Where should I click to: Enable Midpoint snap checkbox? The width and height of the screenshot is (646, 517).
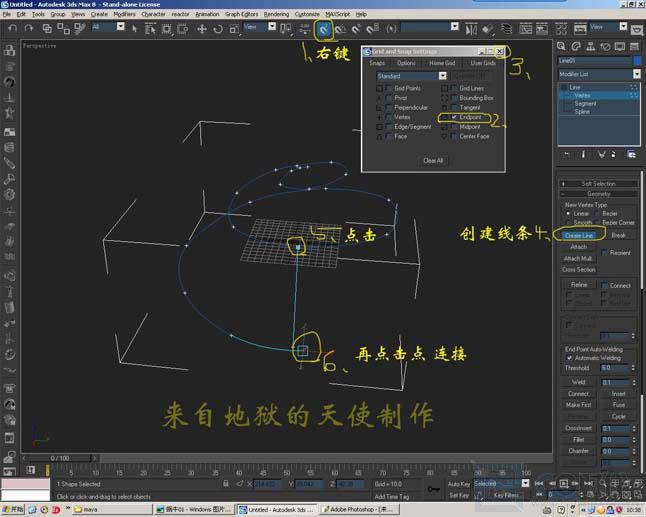coord(454,127)
